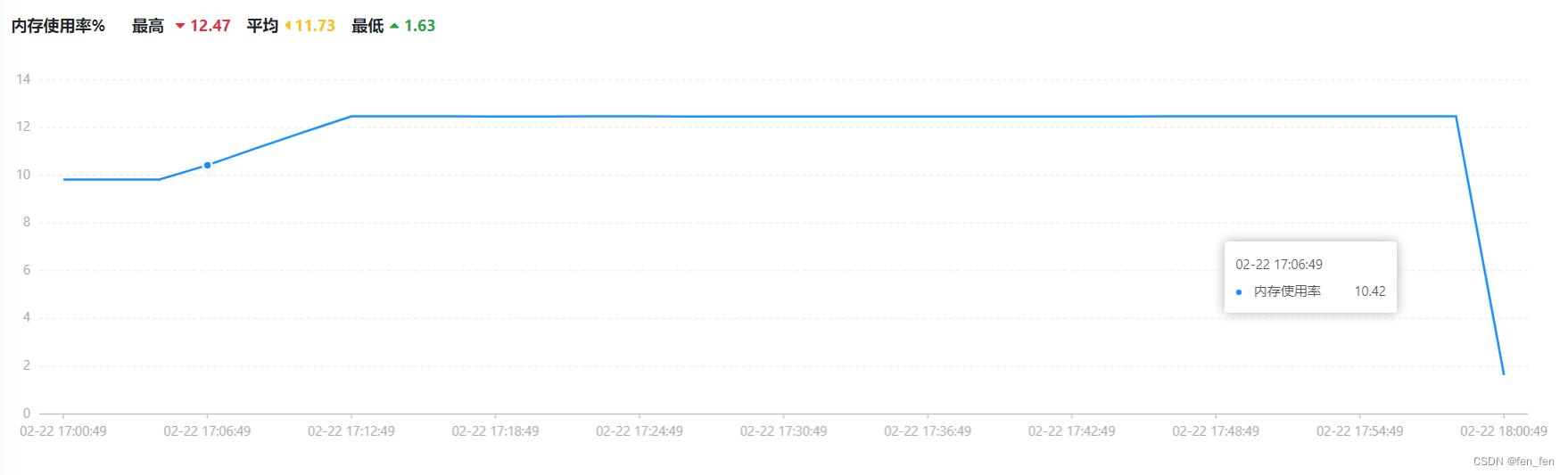Click the blue dot in the tooltip legend

click(1239, 292)
